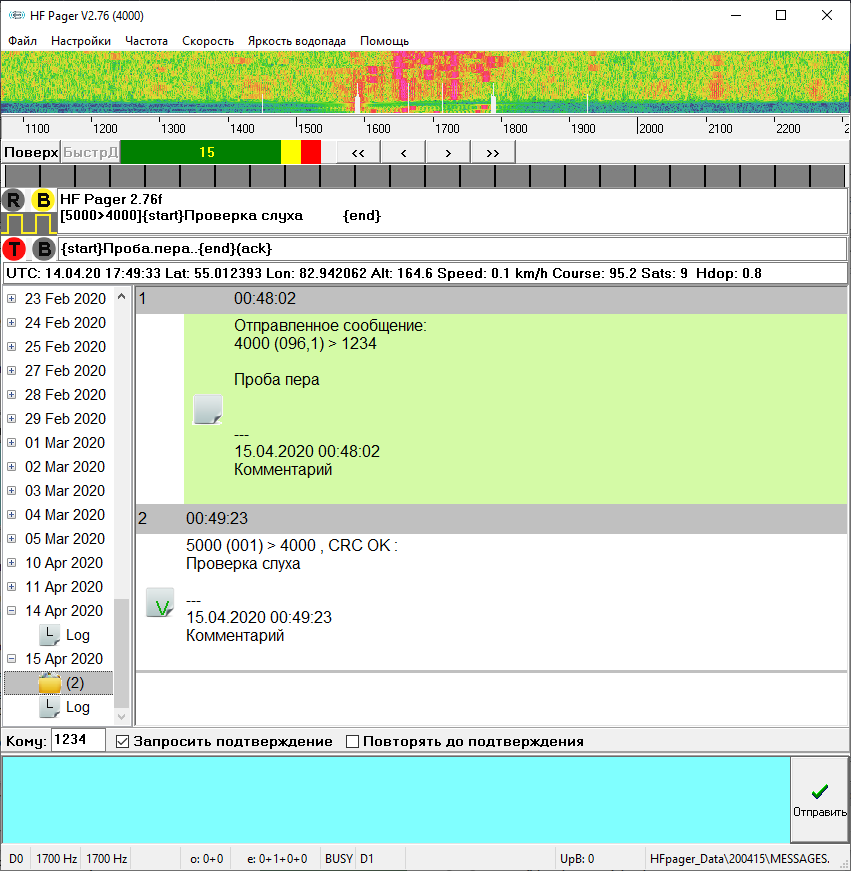This screenshot has width=851, height=871.
Task: Expand the 10 Apr 2020 tree node
Action: pyautogui.click(x=12, y=563)
